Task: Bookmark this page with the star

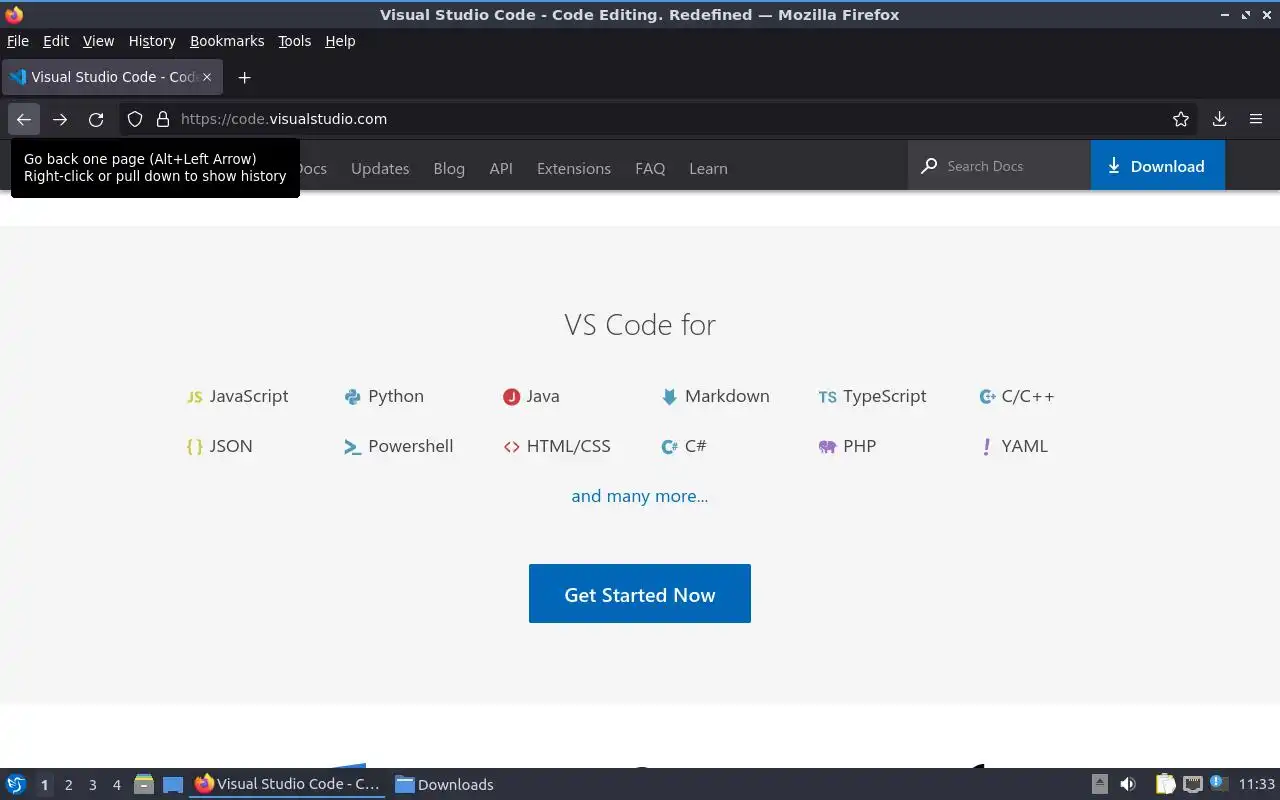Action: click(1181, 119)
